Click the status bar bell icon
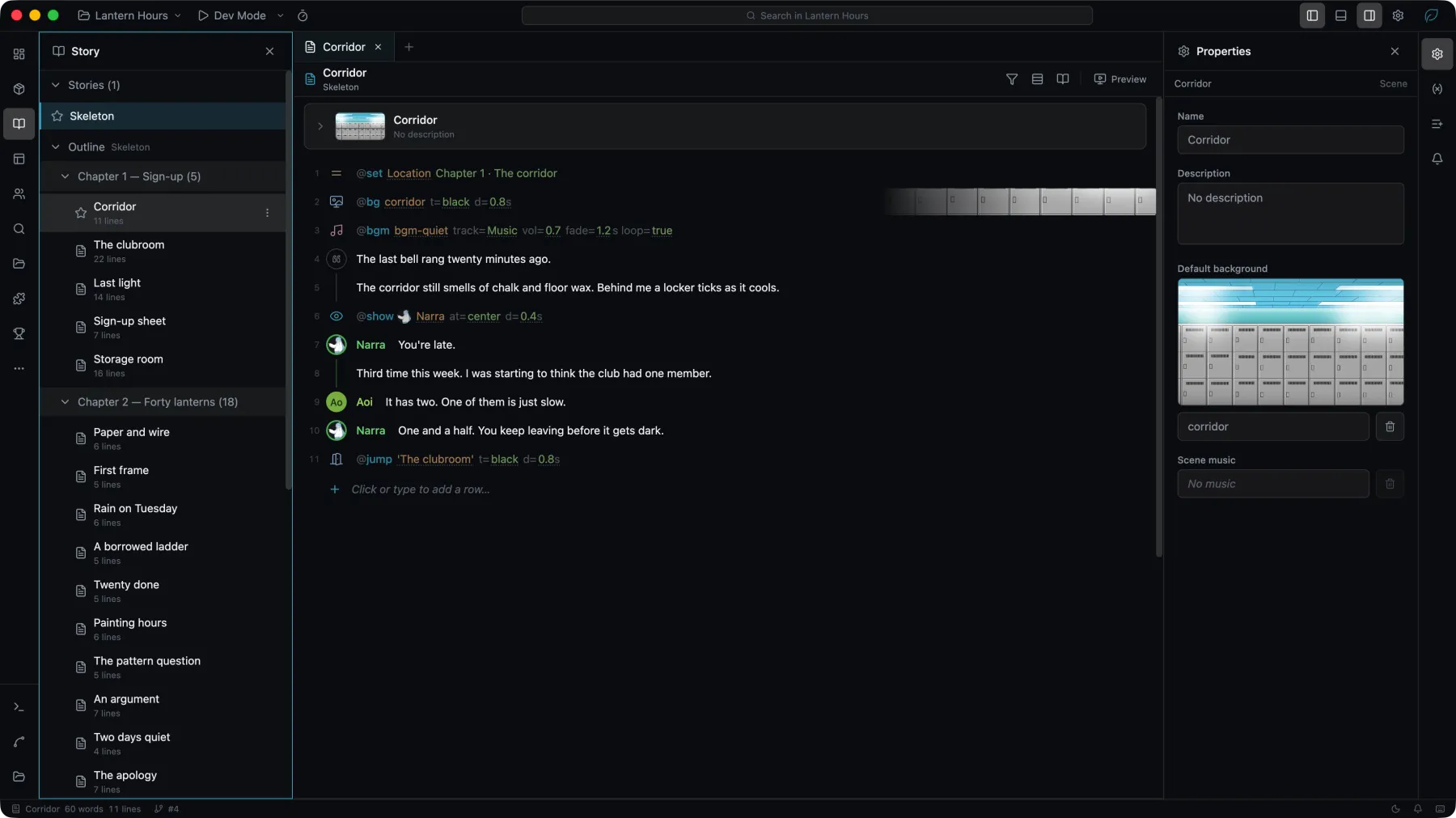 [1418, 809]
